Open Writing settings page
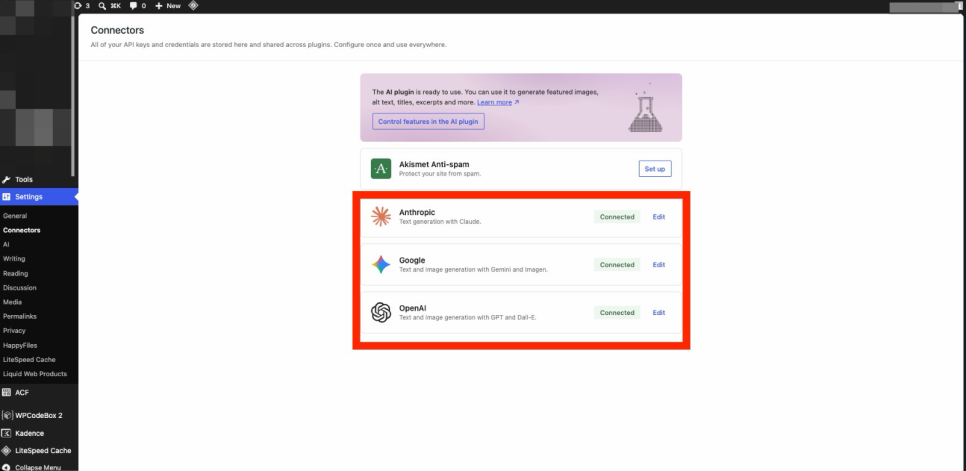Screen dimensions: 966x471 point(14,259)
